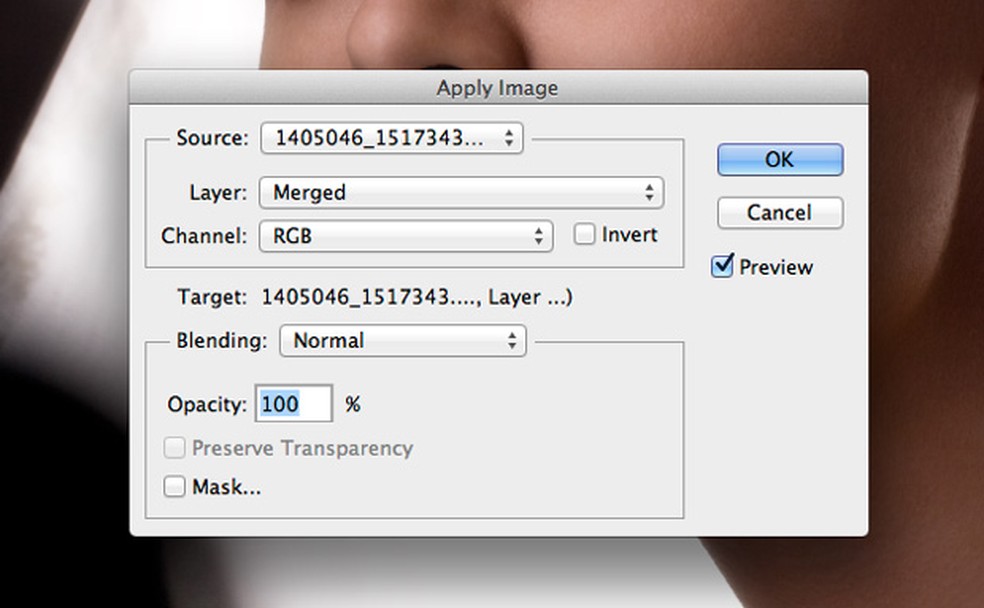Open the Channel dropdown showing RGB
The image size is (984, 608).
point(406,236)
